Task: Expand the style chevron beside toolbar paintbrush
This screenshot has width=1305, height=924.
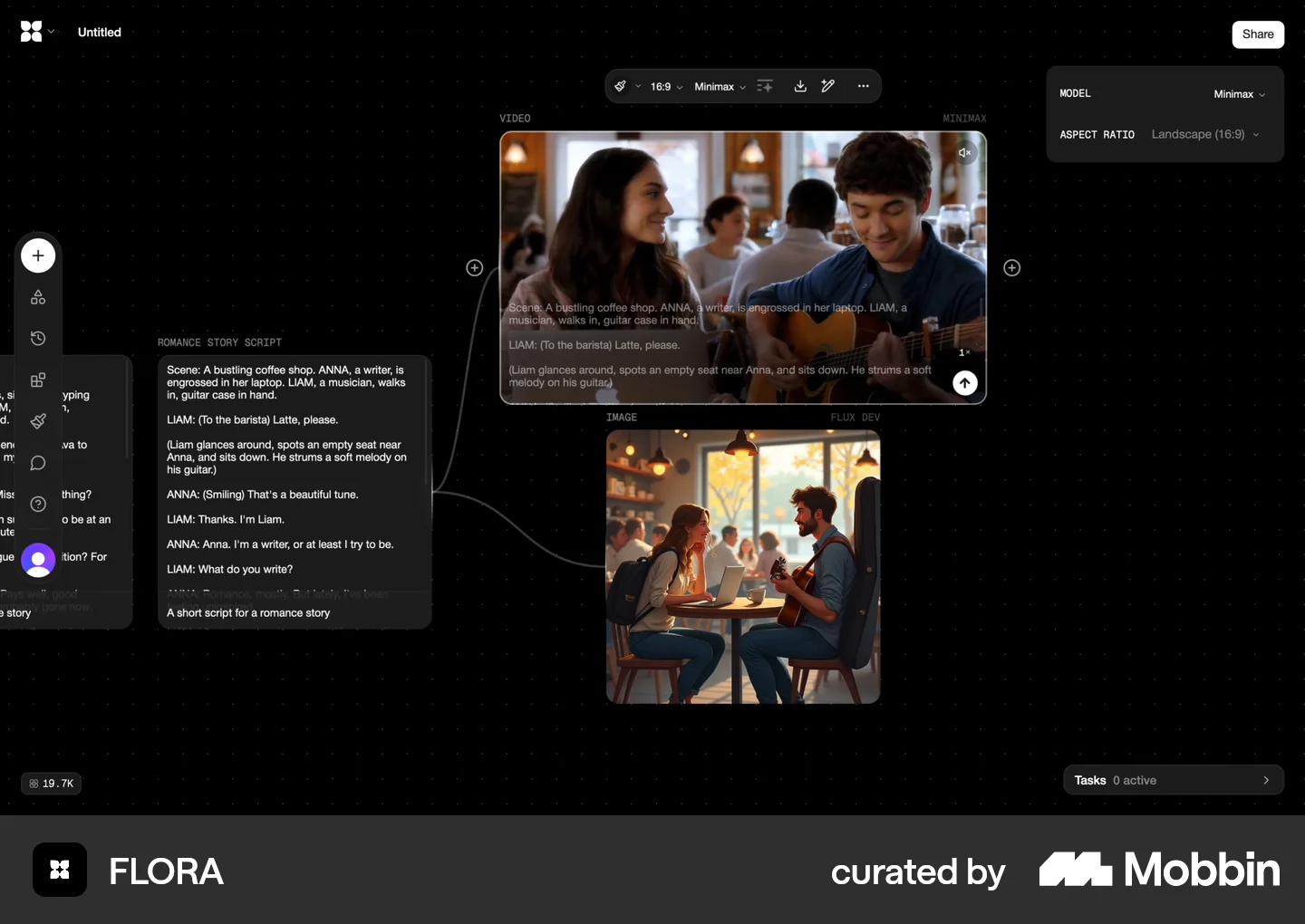Action: click(638, 87)
